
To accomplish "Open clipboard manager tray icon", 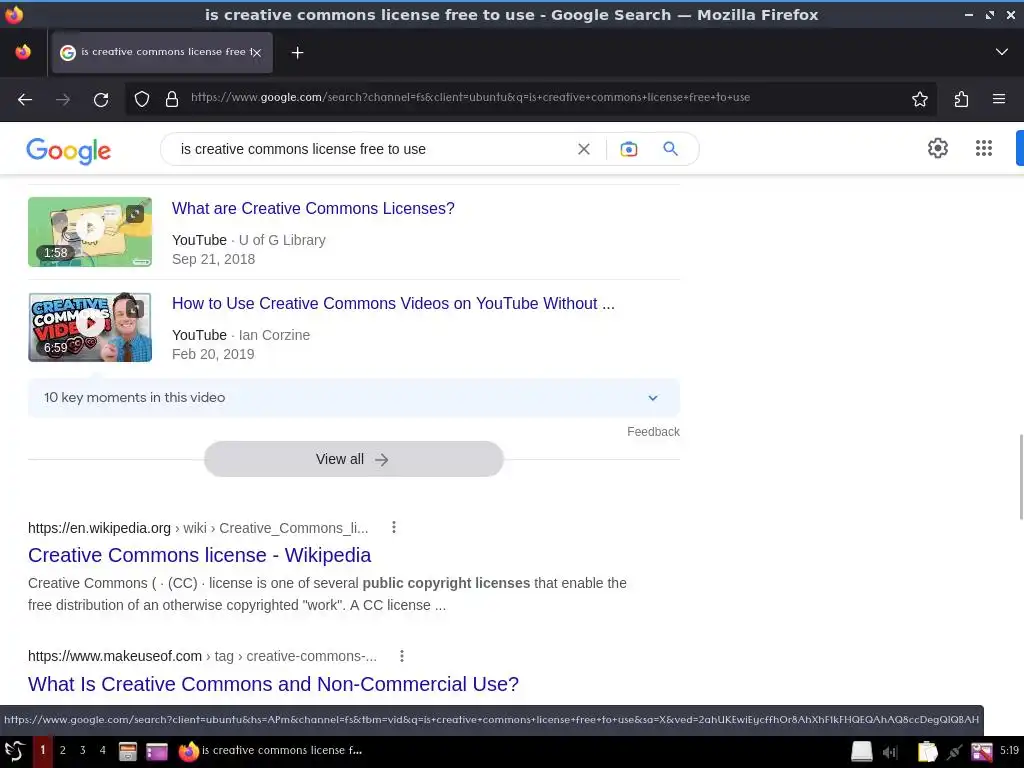I will coord(927,752).
